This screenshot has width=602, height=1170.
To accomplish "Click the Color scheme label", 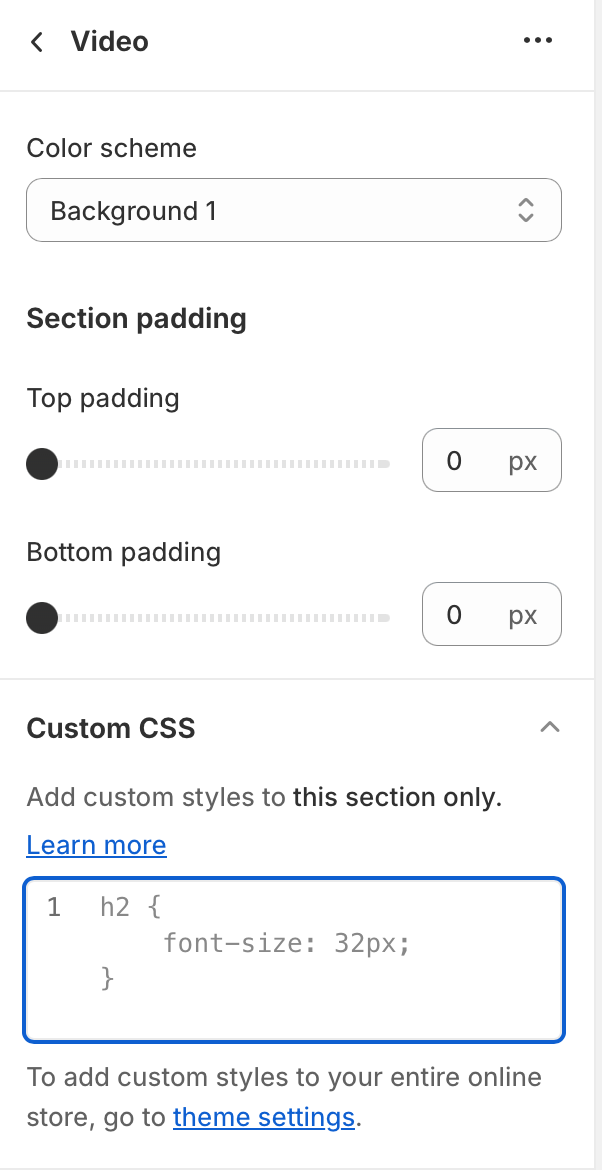I will 111,148.
